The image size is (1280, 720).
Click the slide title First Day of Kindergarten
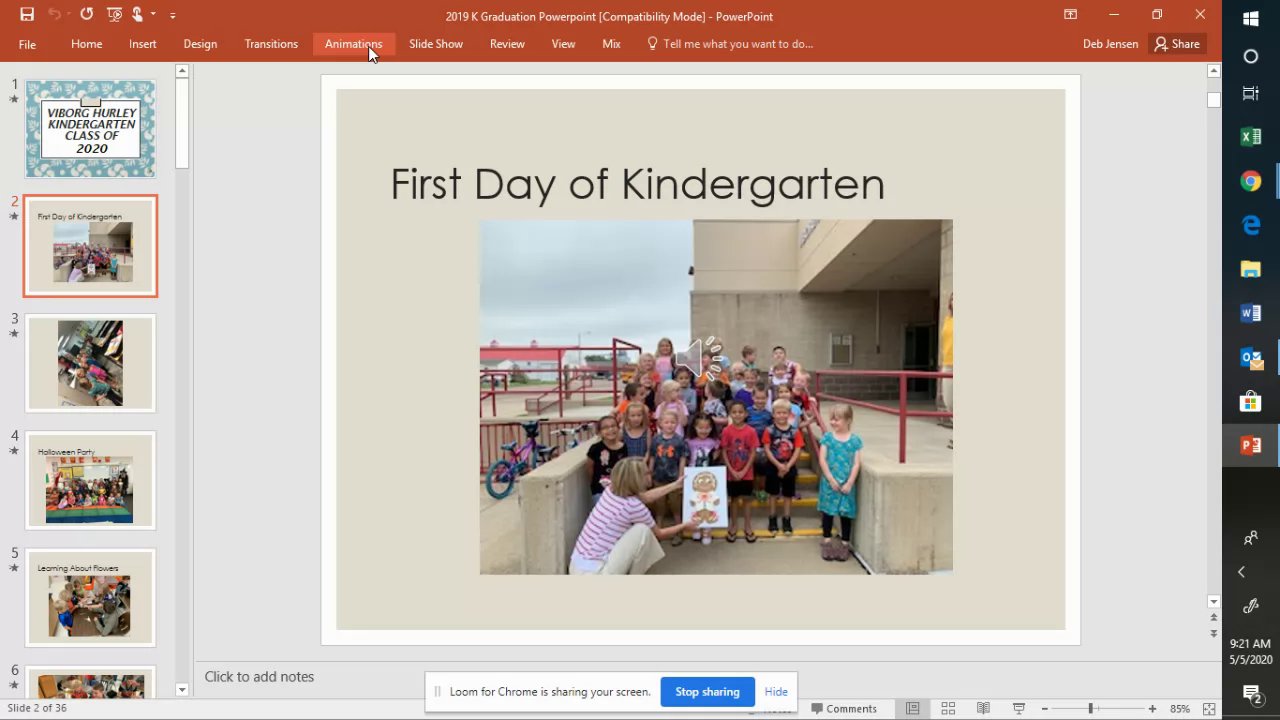pyautogui.click(x=638, y=185)
